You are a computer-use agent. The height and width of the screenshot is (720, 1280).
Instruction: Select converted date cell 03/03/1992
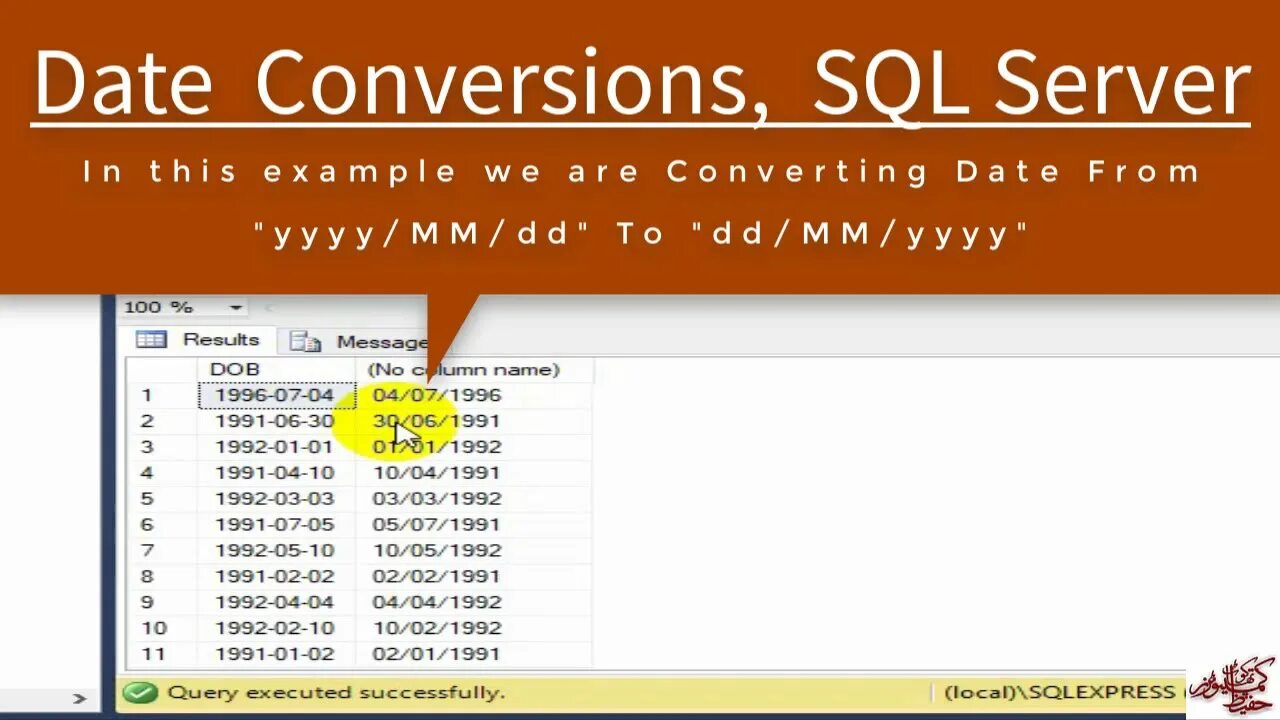pyautogui.click(x=474, y=499)
